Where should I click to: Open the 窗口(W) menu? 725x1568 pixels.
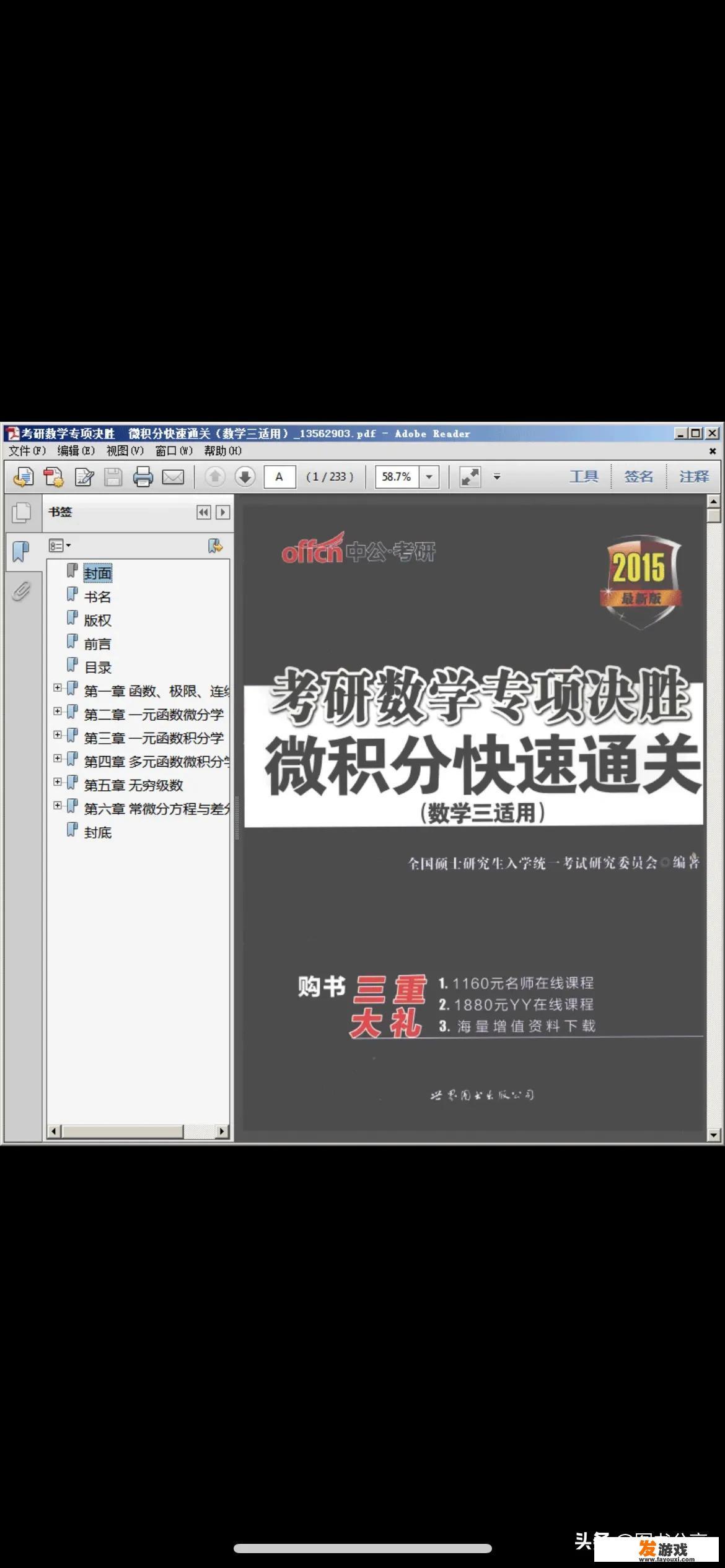pyautogui.click(x=174, y=451)
